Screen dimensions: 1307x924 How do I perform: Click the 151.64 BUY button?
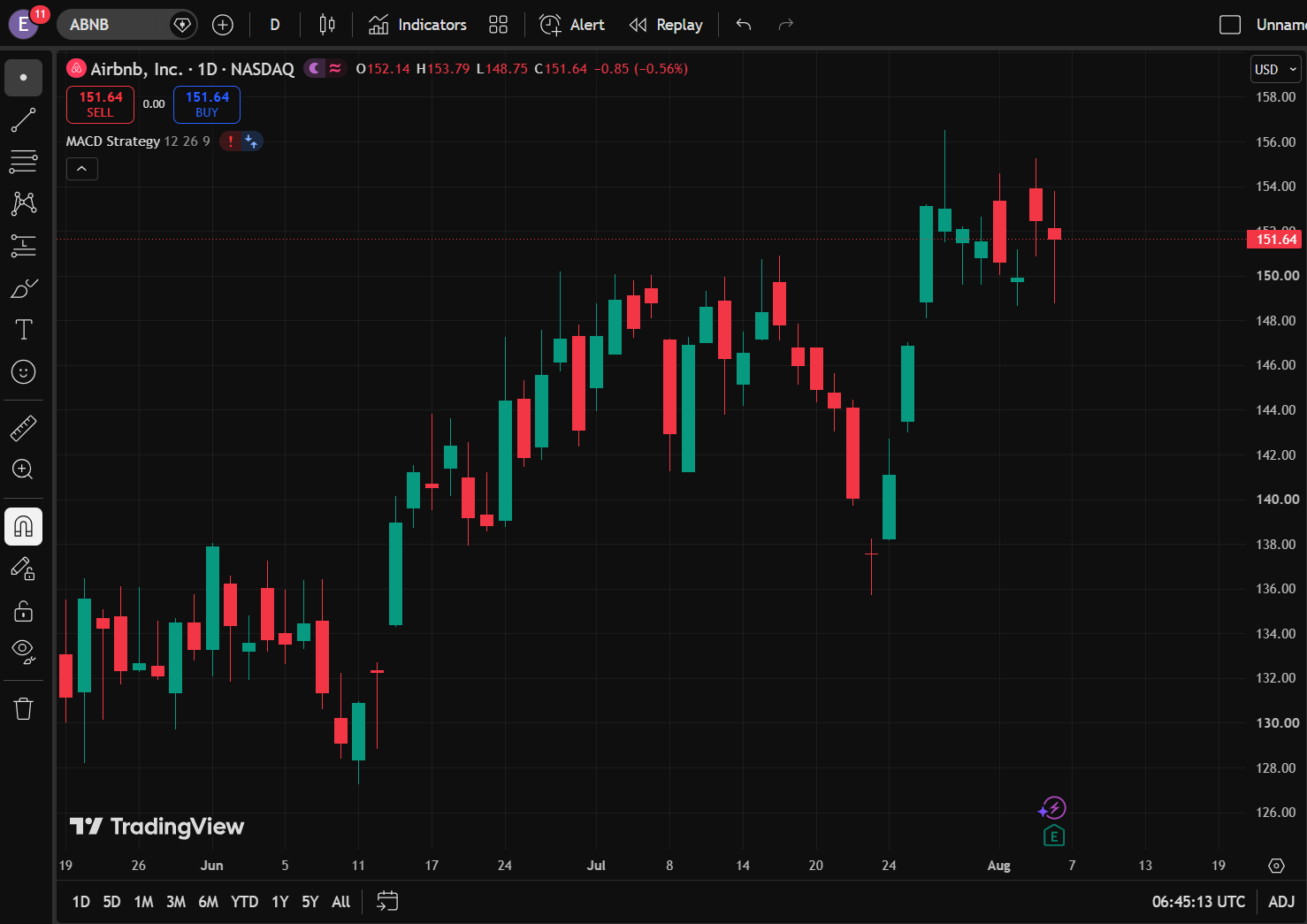click(x=207, y=104)
